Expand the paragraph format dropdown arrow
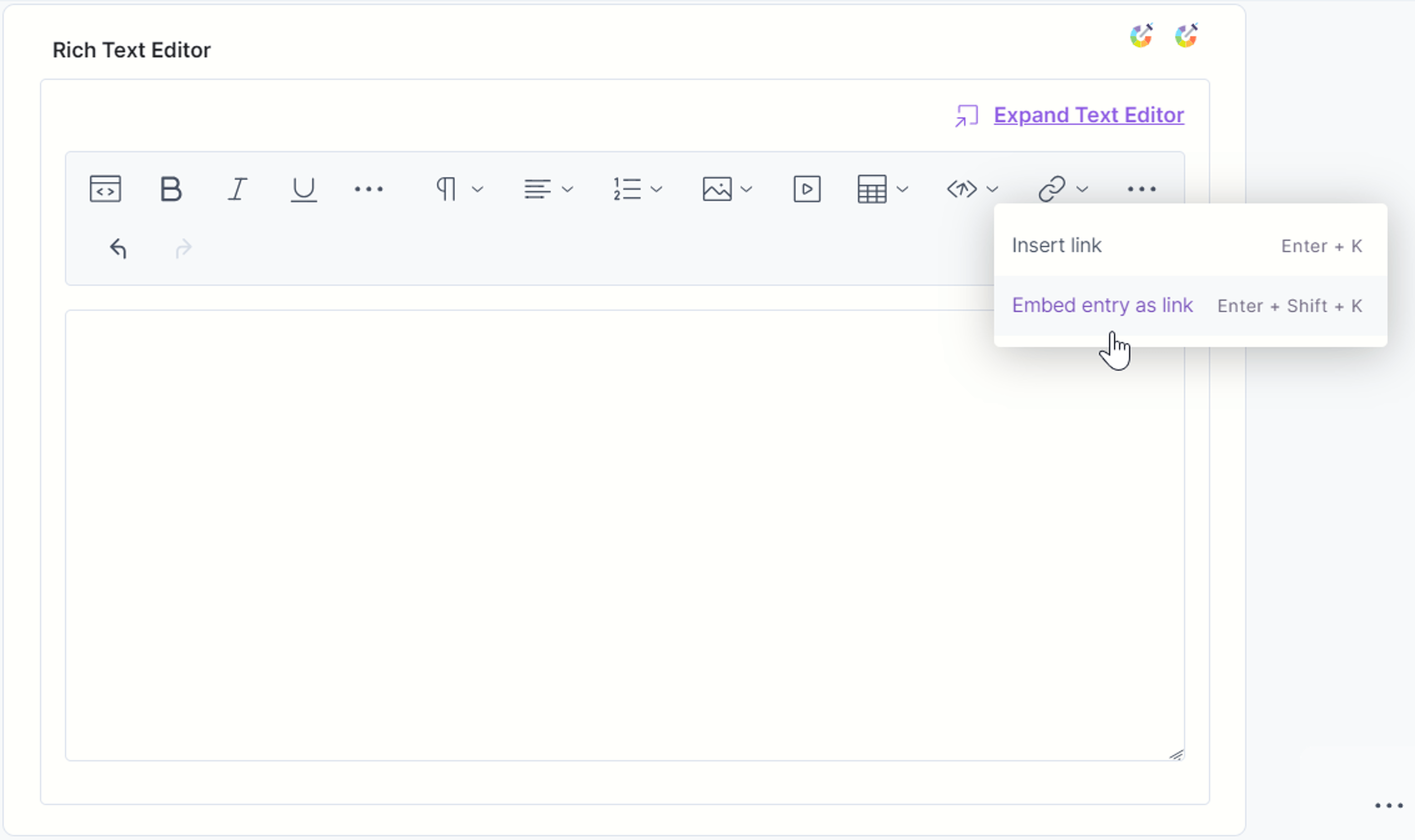Viewport: 1415px width, 840px height. click(x=478, y=189)
